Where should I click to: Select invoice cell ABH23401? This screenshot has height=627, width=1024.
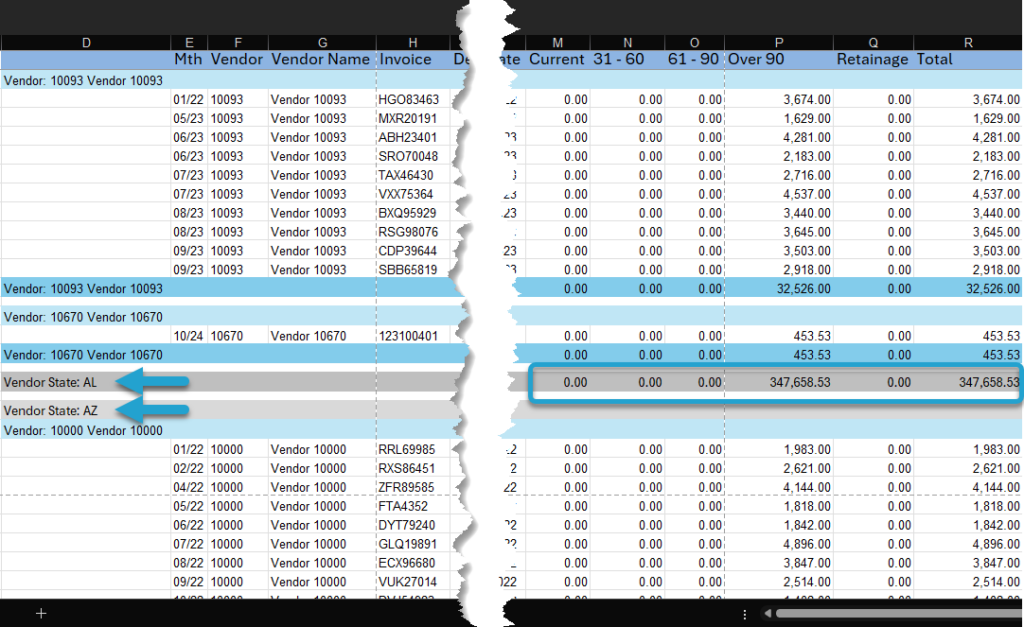click(413, 138)
